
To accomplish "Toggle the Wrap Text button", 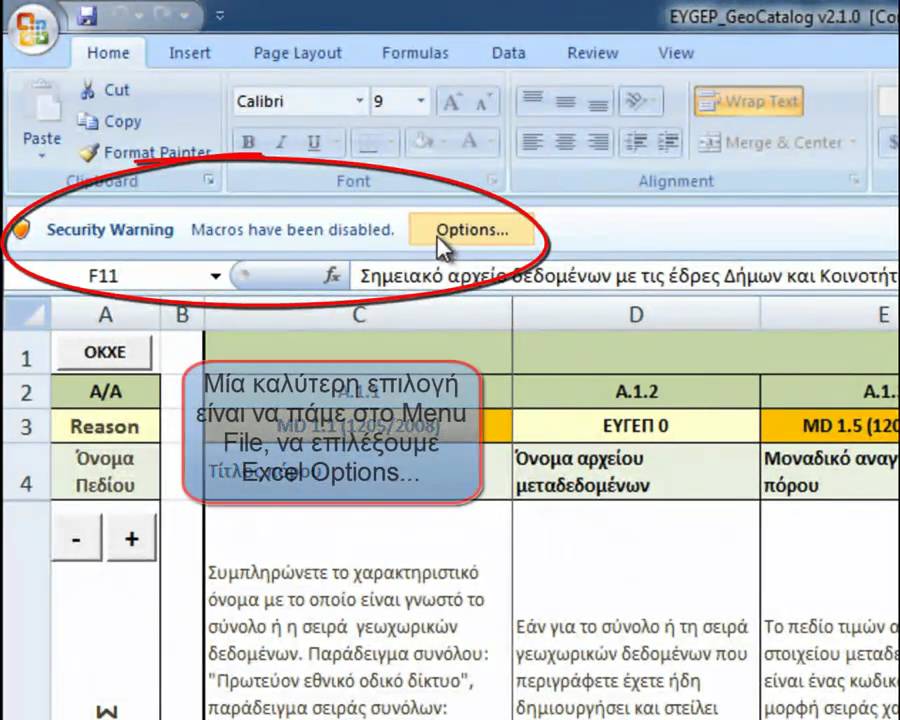I will tap(748, 102).
